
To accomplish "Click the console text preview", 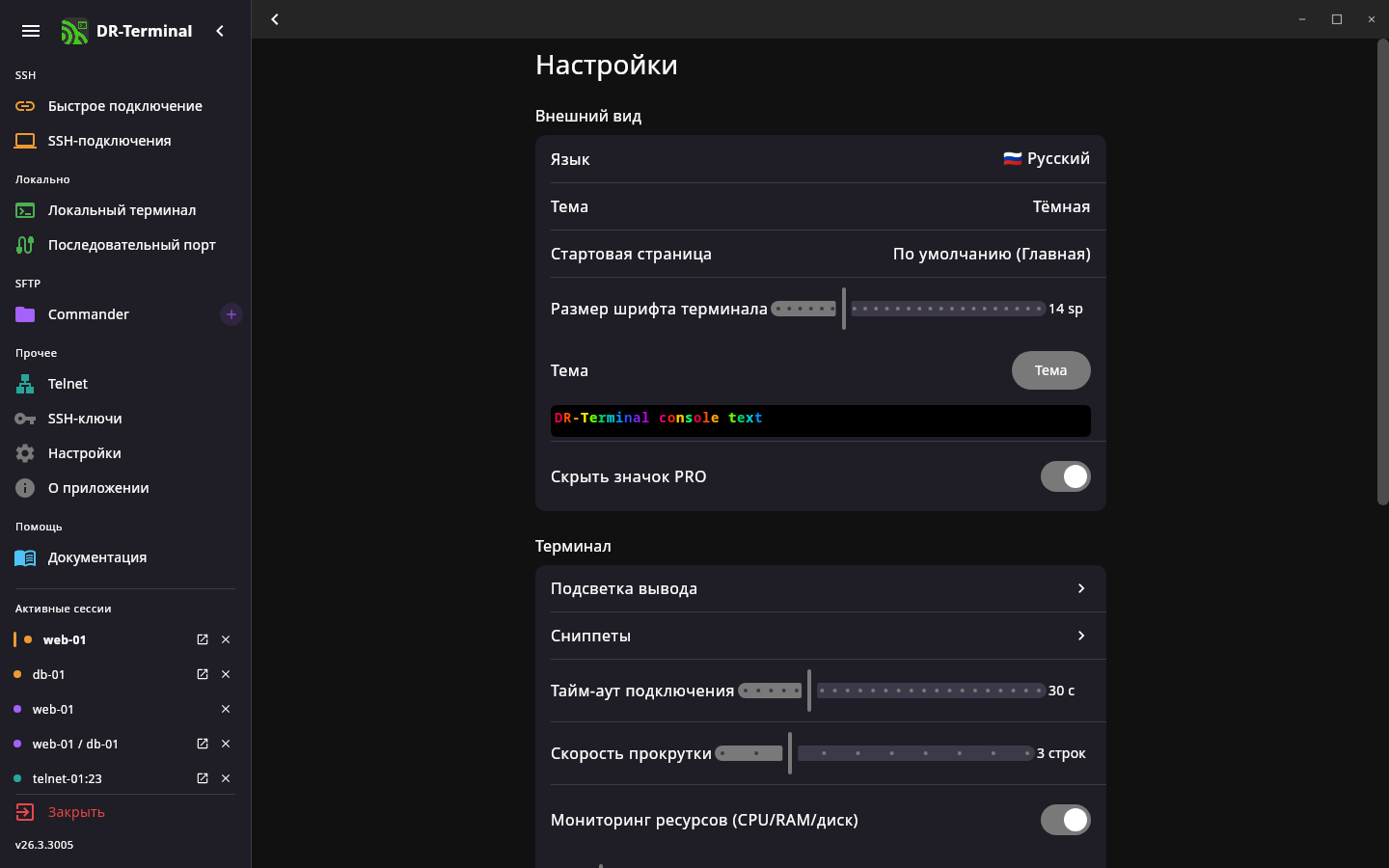I will point(821,420).
